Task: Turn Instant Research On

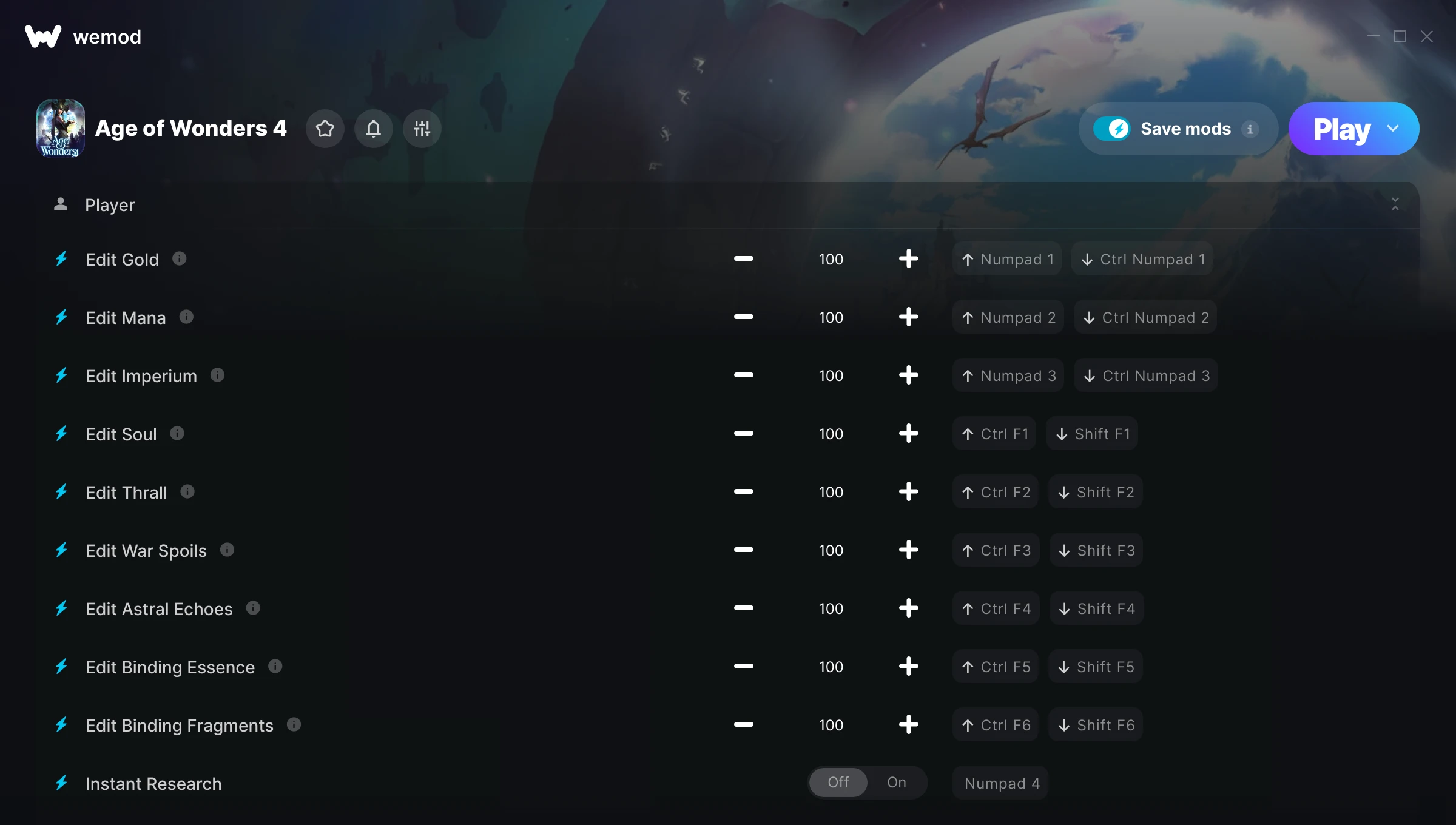Action: [x=897, y=783]
